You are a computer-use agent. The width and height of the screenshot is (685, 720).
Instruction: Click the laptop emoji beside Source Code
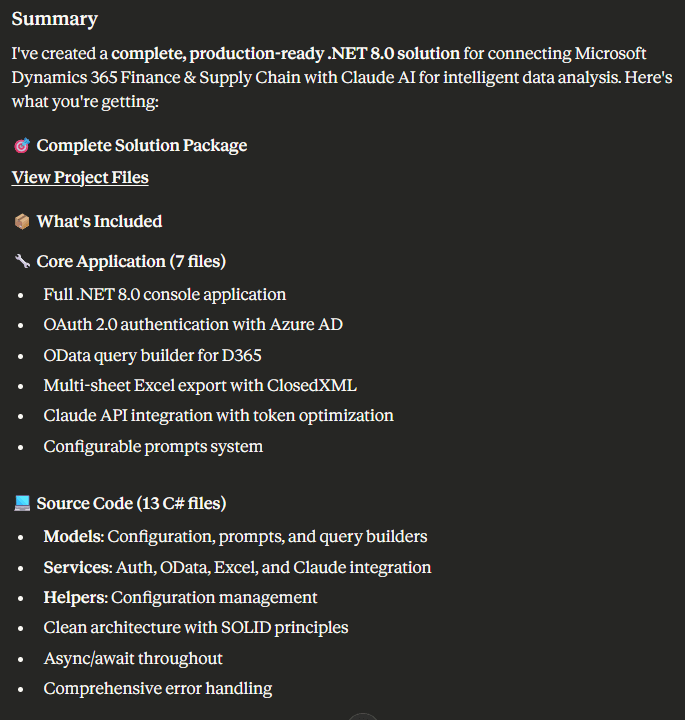tap(21, 504)
